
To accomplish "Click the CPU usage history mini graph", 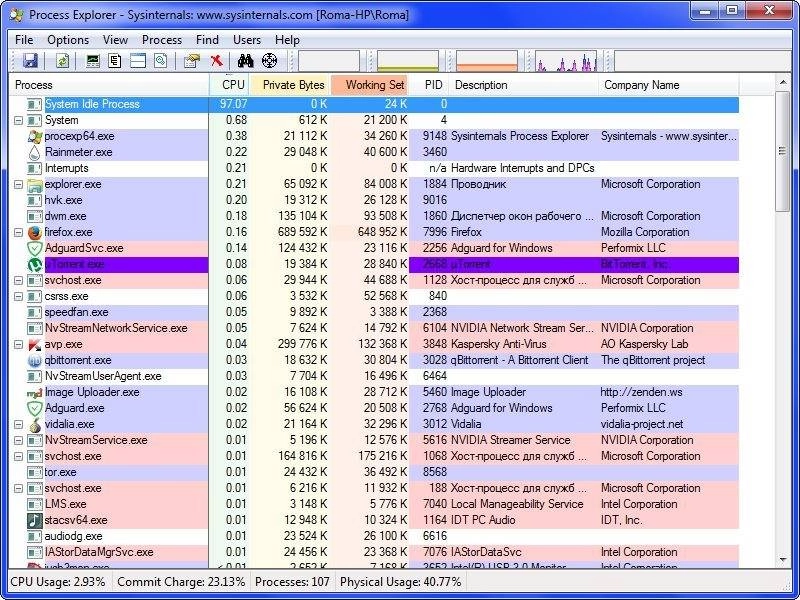I will [329, 61].
